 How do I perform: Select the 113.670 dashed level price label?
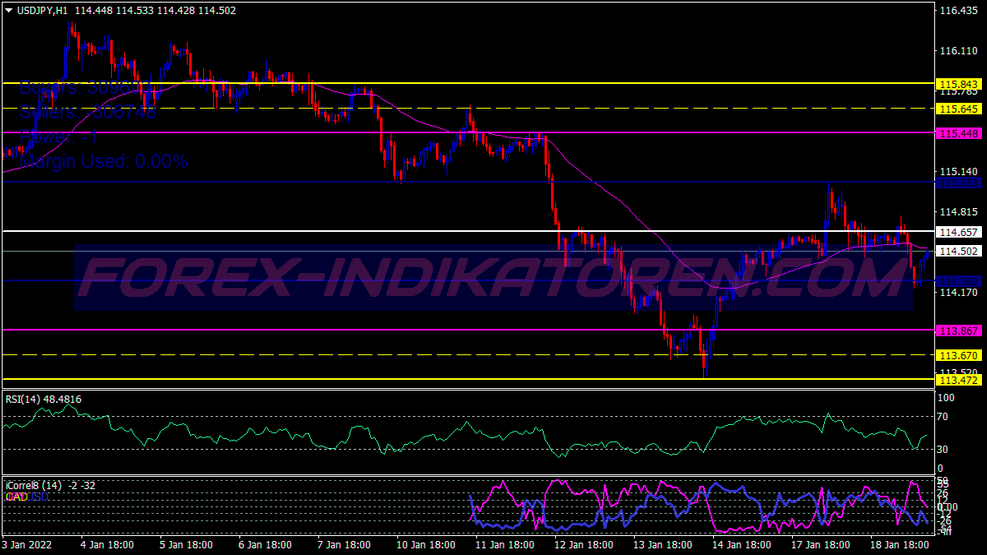(x=959, y=356)
